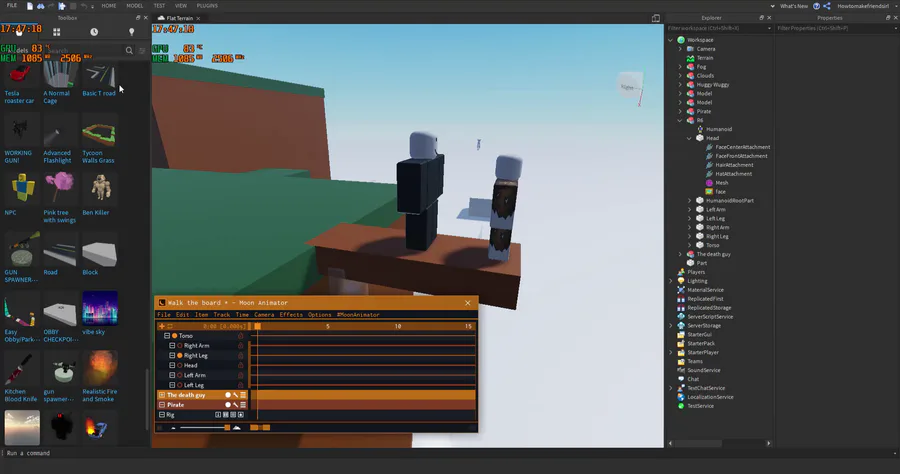The height and width of the screenshot is (474, 900).
Task: Click the Toolbox search input field
Action: [84, 50]
